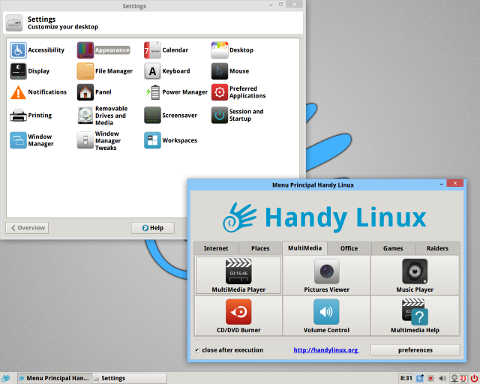
Task: Click the Help button in Settings
Action: [153, 228]
